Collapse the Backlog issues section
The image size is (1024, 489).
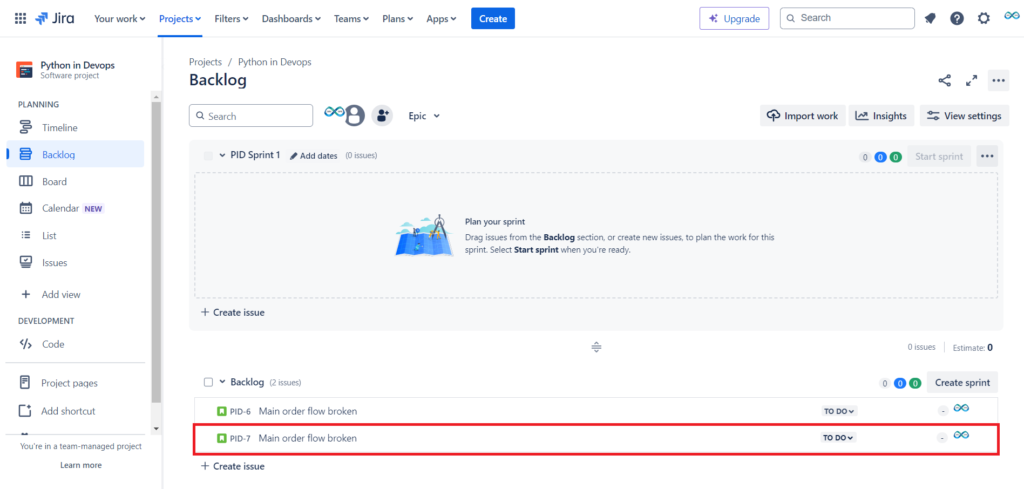(x=222, y=382)
